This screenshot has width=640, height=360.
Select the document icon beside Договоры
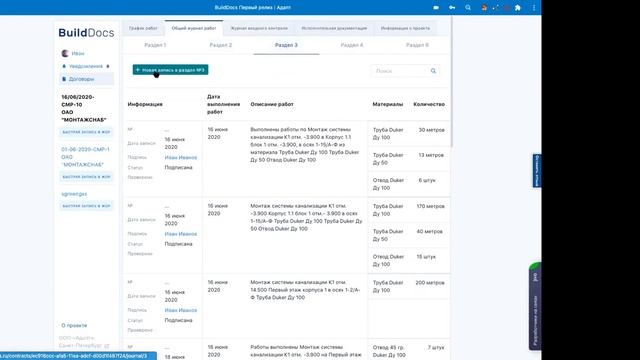tap(64, 79)
